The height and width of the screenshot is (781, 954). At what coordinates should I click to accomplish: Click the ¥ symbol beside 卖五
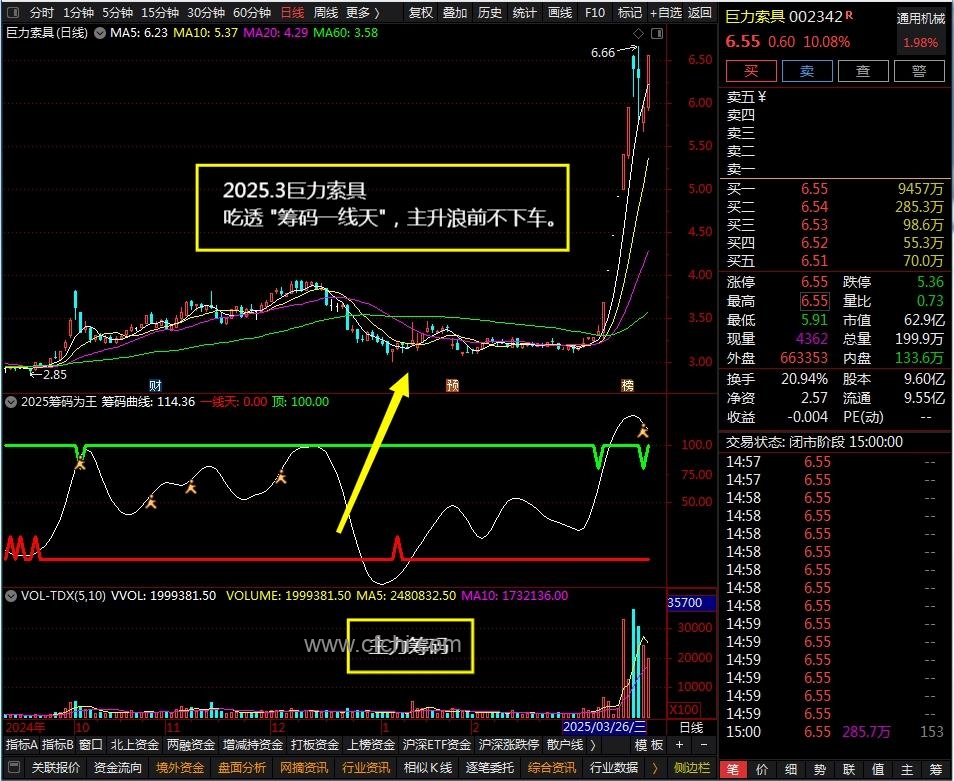(762, 97)
